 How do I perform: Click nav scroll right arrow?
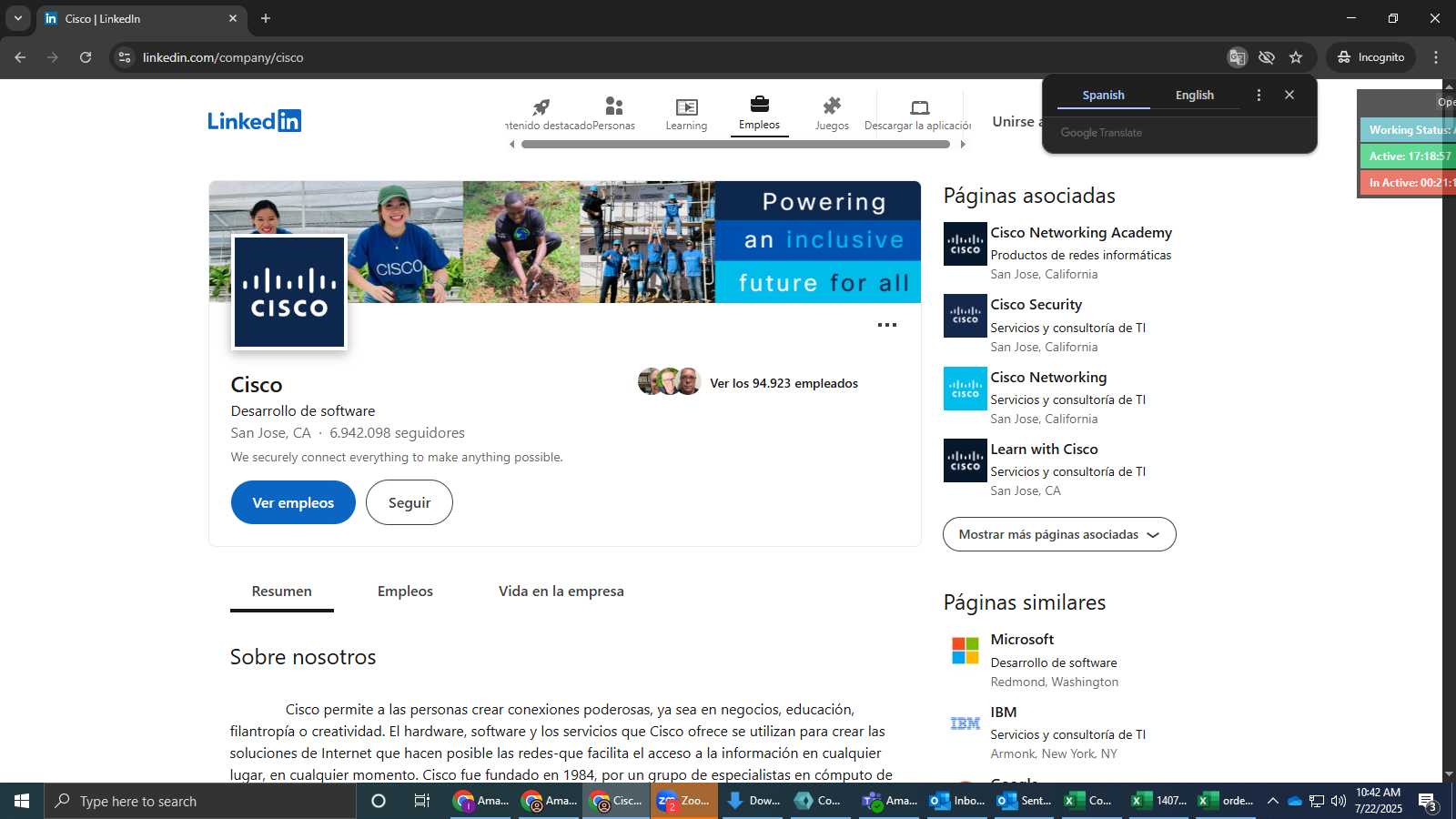[963, 144]
